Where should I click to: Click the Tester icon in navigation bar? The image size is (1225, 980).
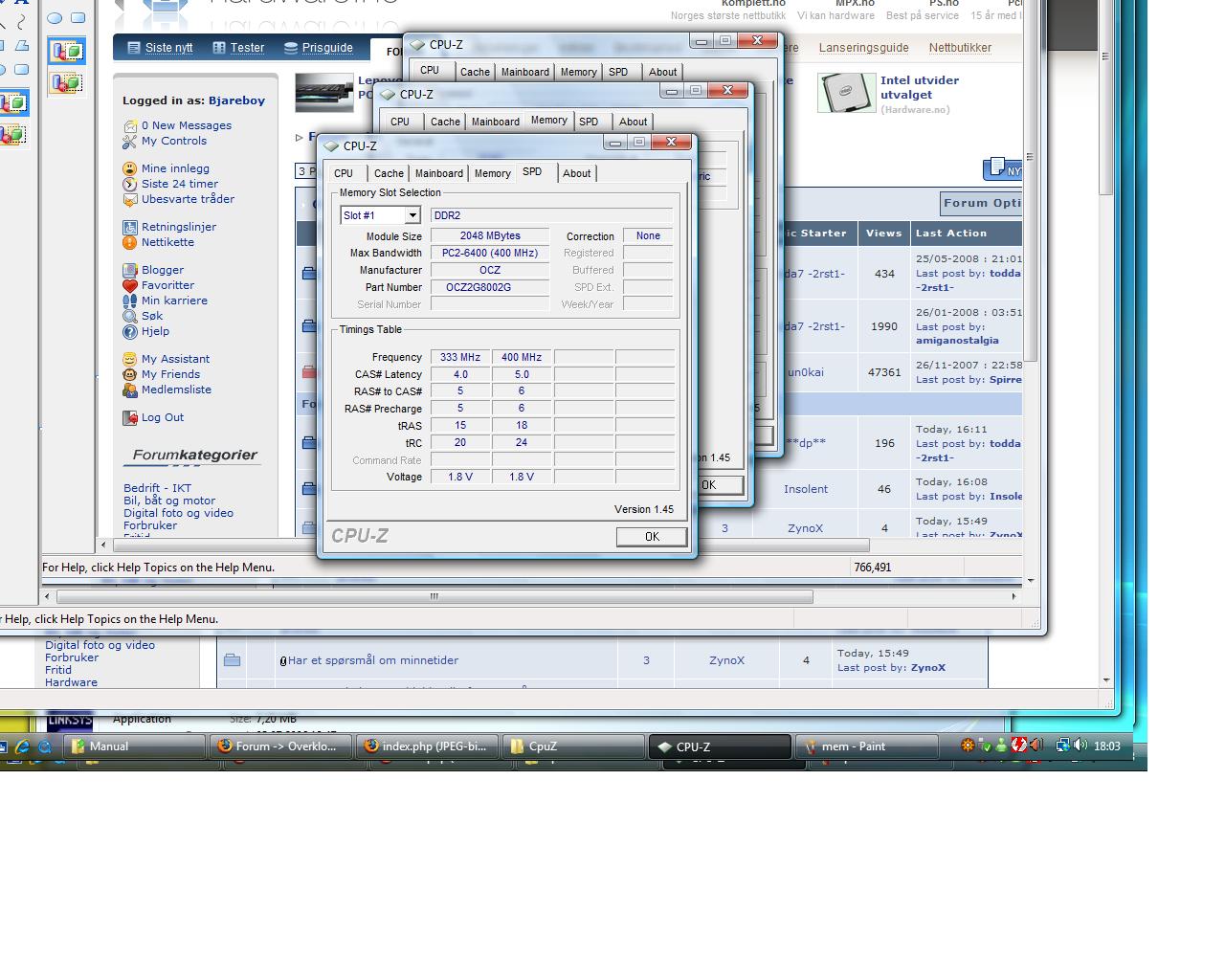[219, 47]
